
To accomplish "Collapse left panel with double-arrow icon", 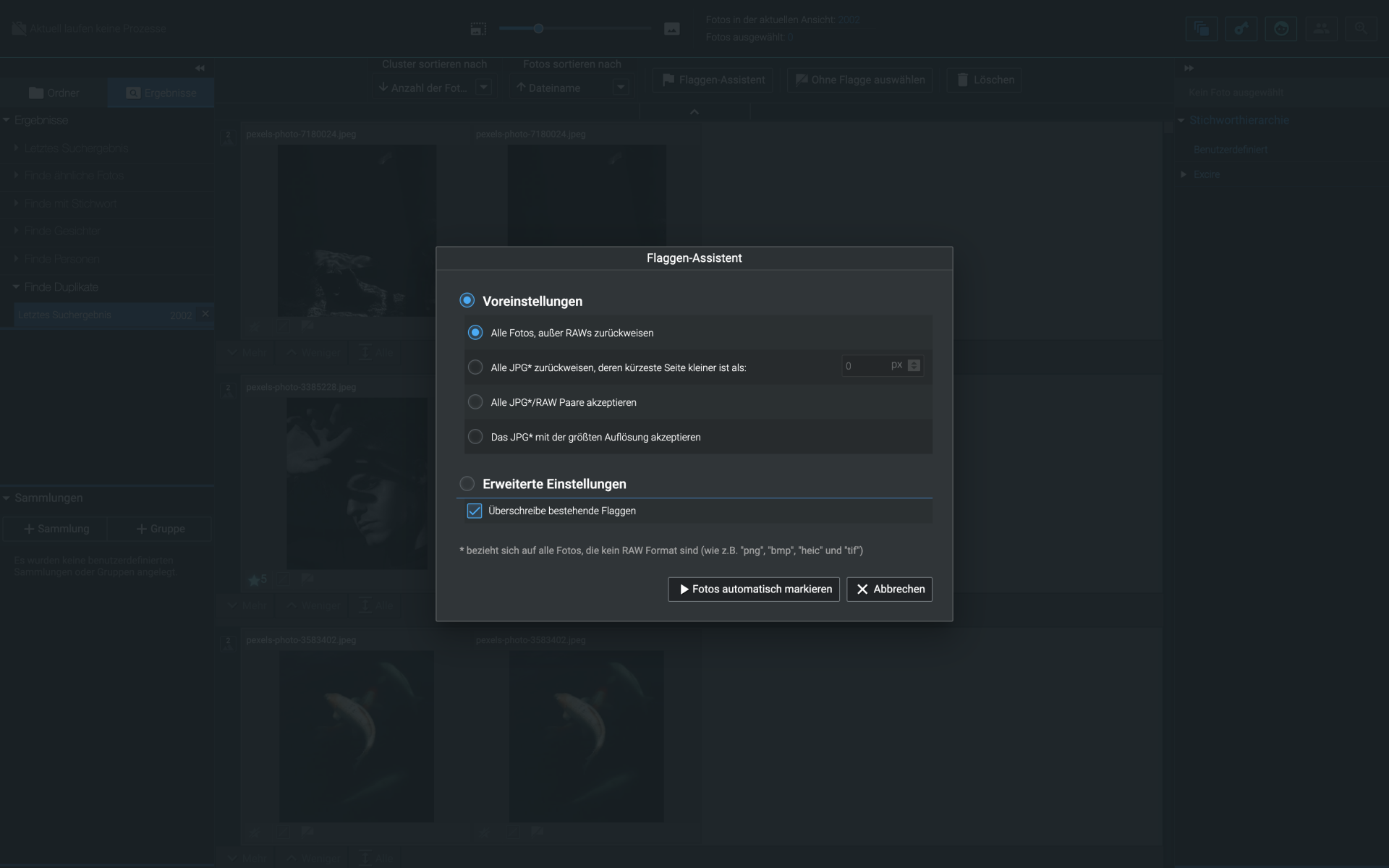I will [200, 68].
